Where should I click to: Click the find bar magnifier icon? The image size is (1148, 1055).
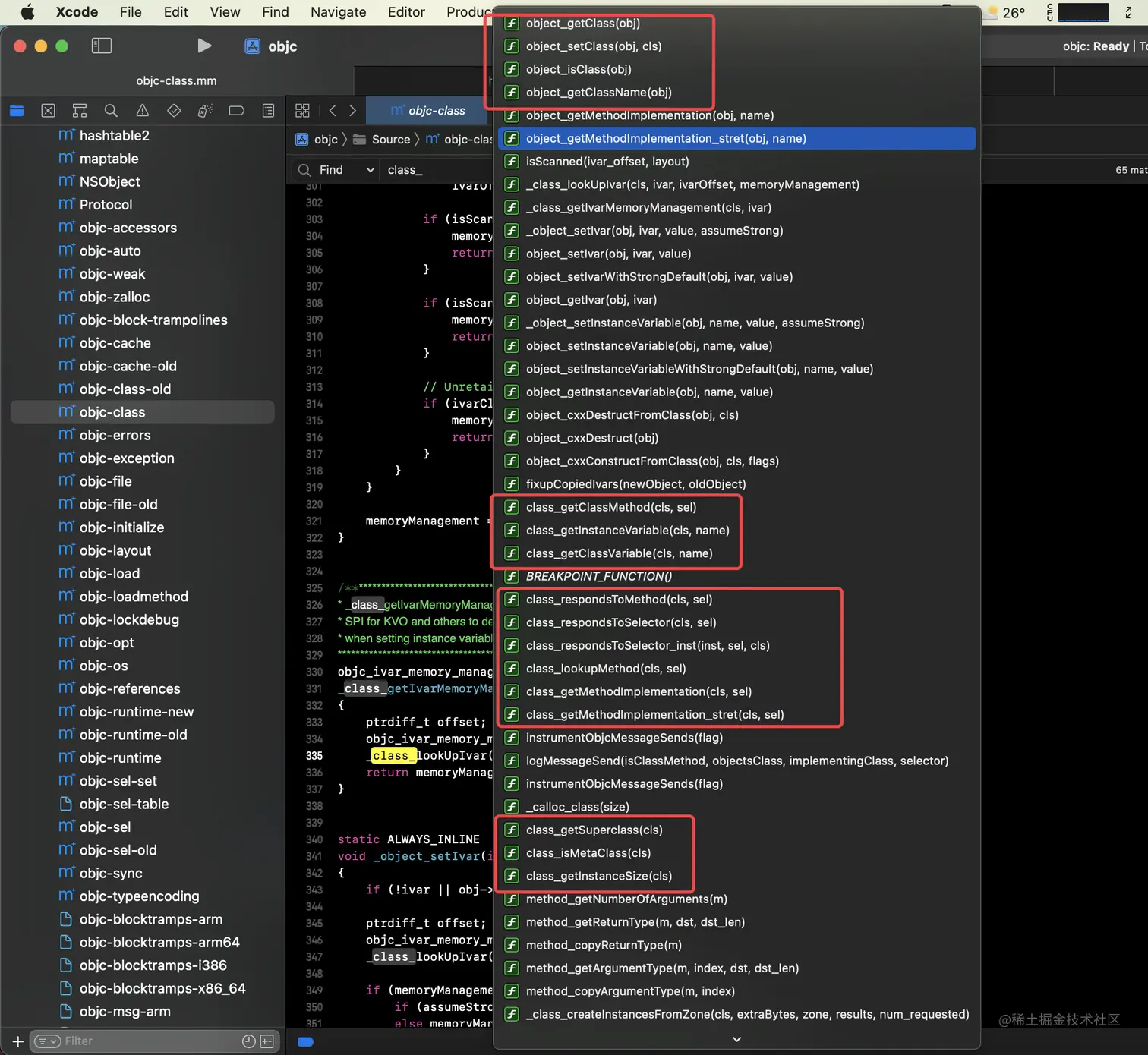coord(304,170)
